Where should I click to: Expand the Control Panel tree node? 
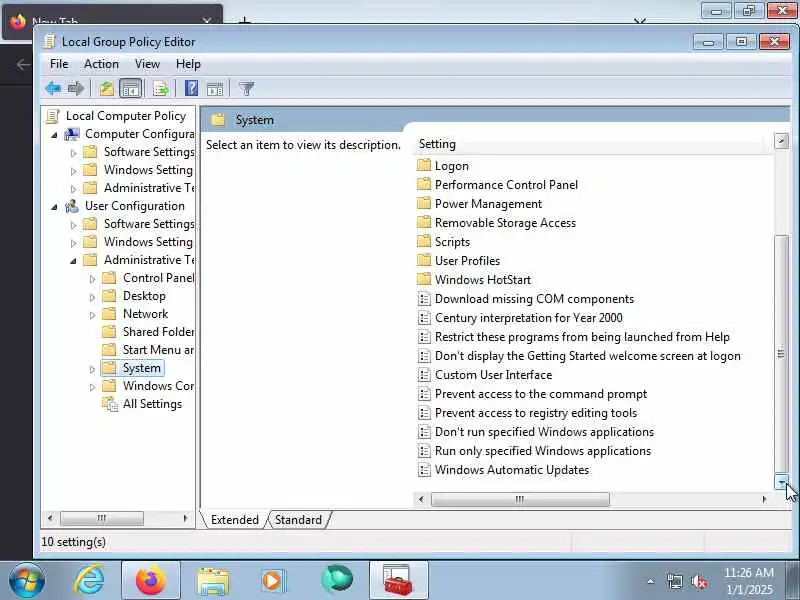pos(92,279)
